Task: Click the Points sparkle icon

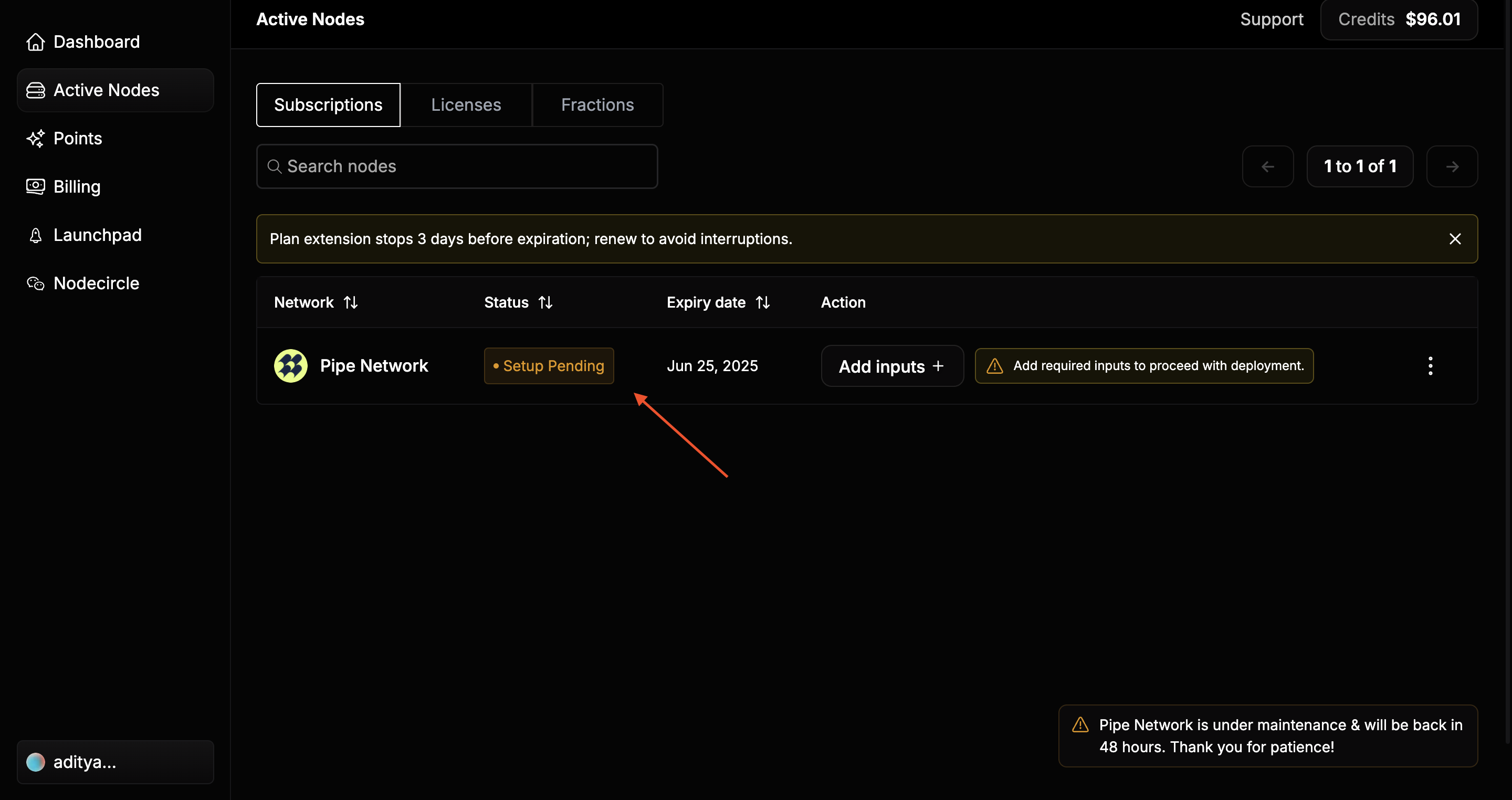Action: [x=36, y=139]
